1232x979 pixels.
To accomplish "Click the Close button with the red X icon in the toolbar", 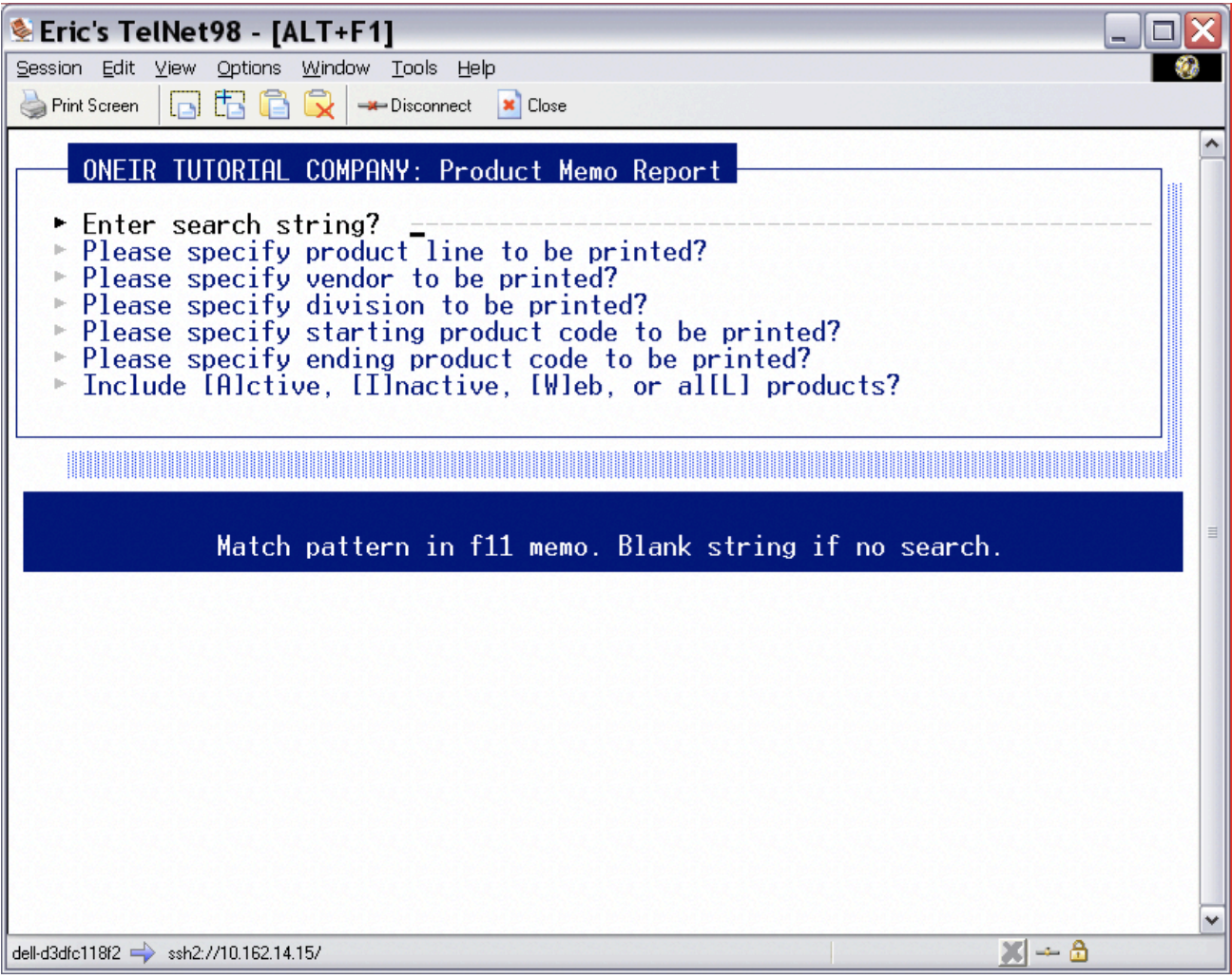I will pos(532,106).
